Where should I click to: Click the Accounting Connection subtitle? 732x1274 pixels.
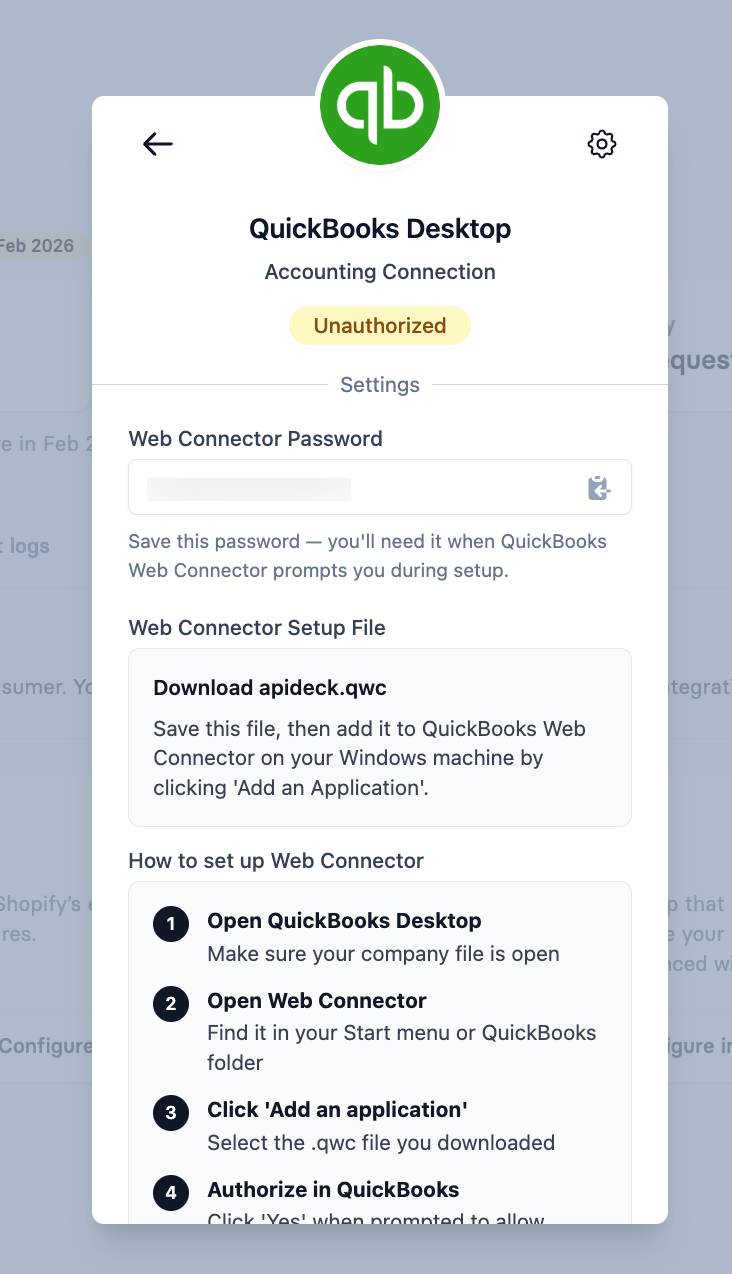pos(380,272)
